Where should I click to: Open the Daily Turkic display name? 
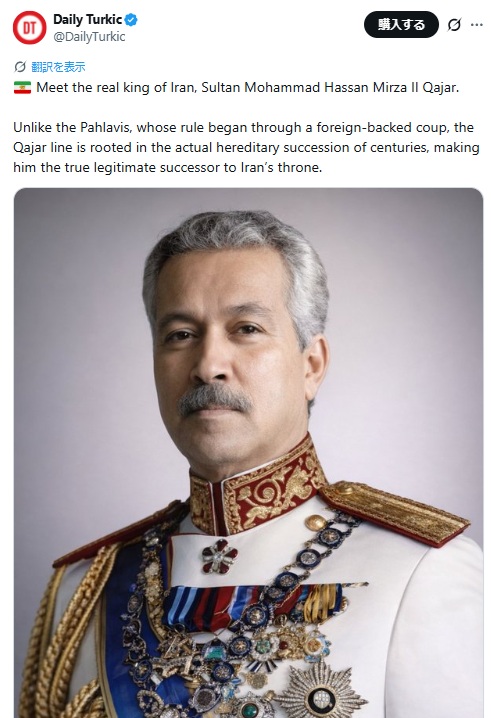coord(87,19)
